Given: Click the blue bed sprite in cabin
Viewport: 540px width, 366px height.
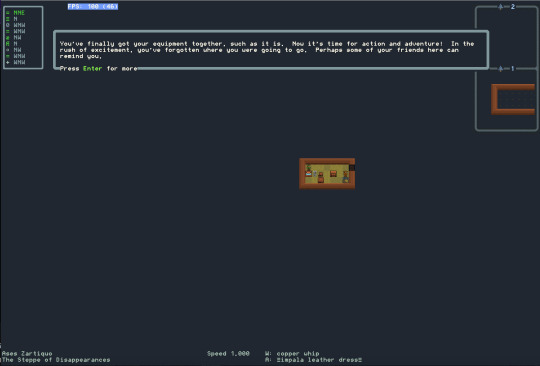Looking at the screenshot, I should tap(309, 174).
